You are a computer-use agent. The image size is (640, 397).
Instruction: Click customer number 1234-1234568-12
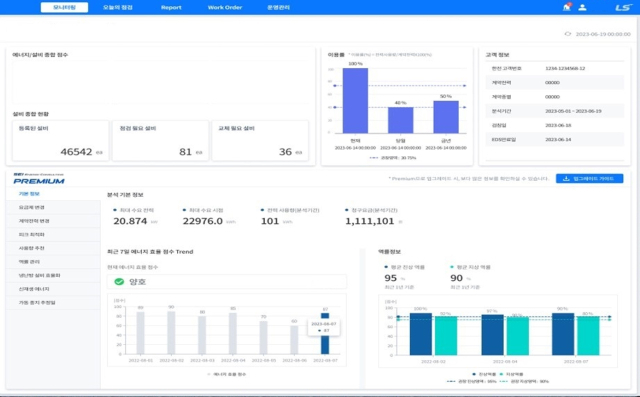click(x=565, y=69)
